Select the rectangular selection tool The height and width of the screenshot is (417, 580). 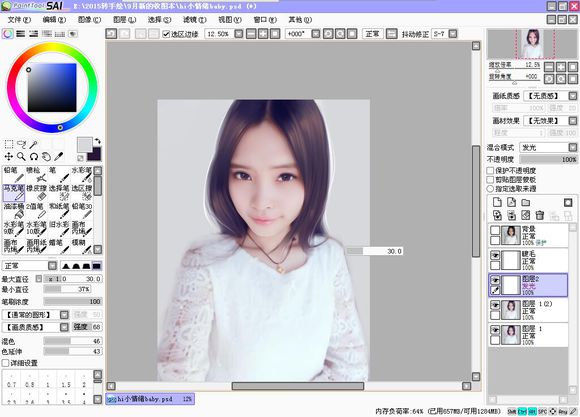click(x=9, y=144)
